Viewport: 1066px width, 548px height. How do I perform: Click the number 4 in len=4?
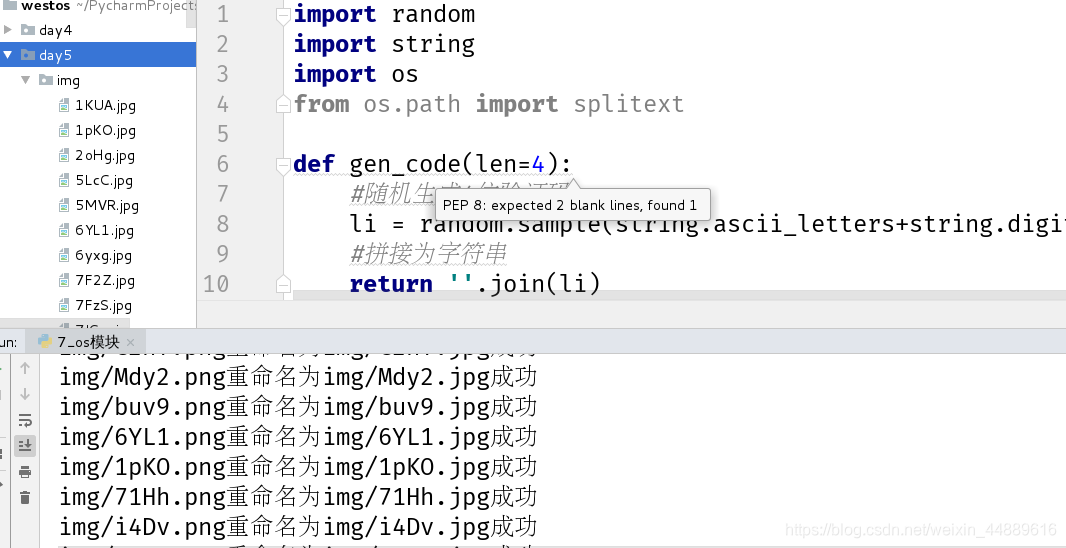tap(538, 164)
